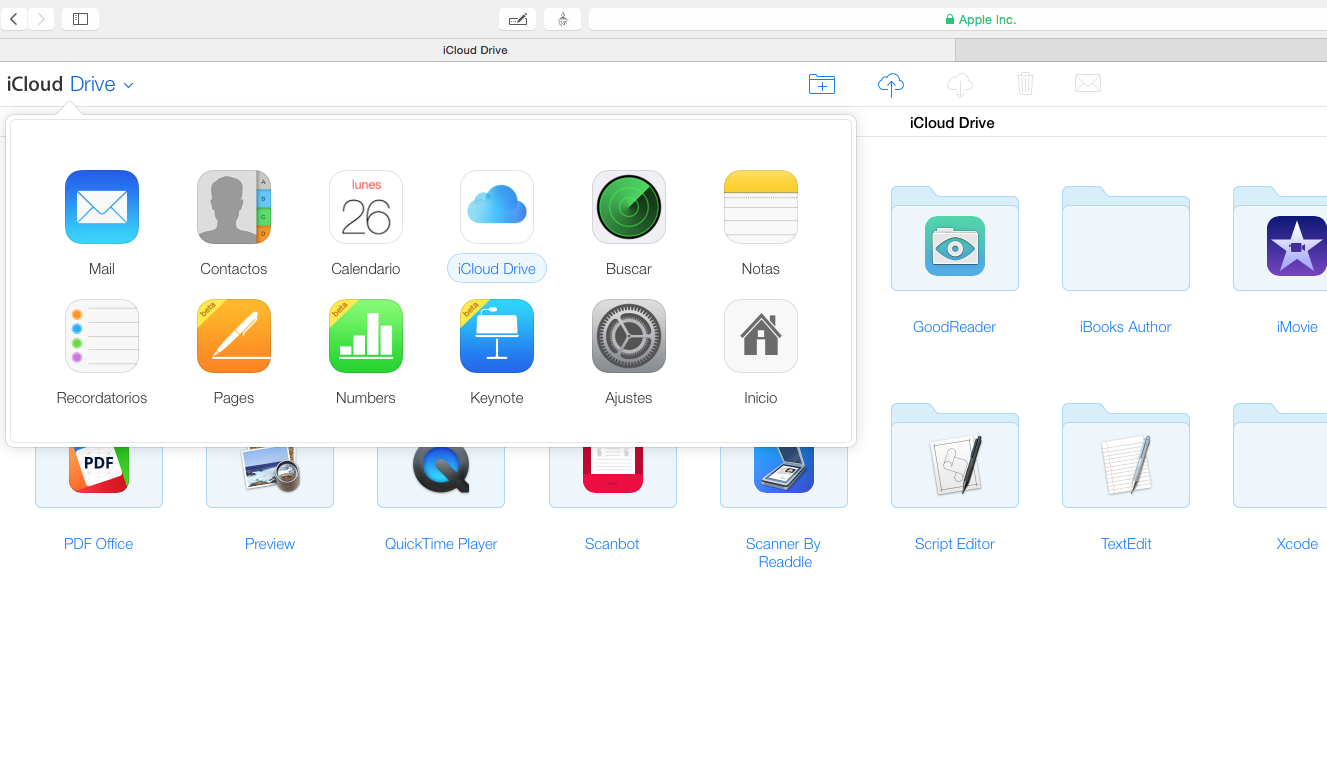Image resolution: width=1327 pixels, height=777 pixels.
Task: Open Ajustes settings icon
Action: coord(629,336)
